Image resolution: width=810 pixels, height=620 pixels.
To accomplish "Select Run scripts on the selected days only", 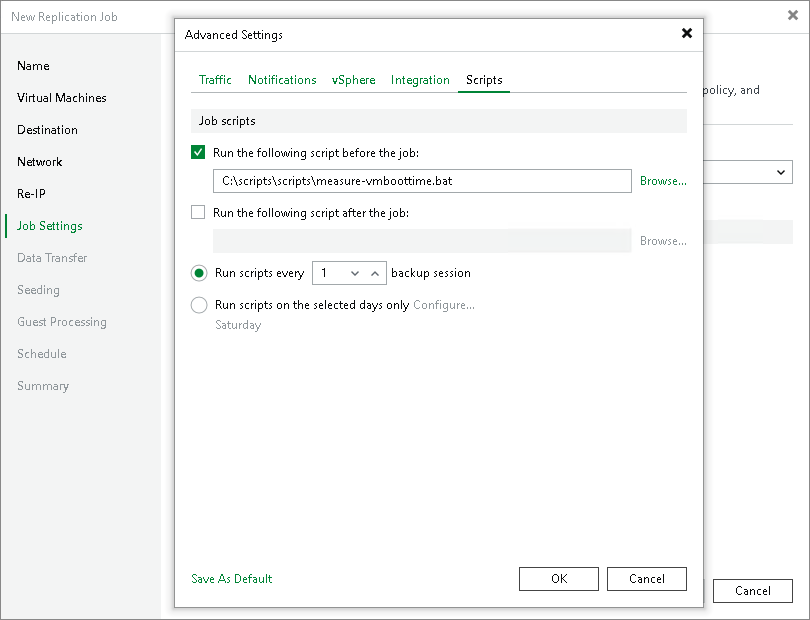I will click(199, 305).
